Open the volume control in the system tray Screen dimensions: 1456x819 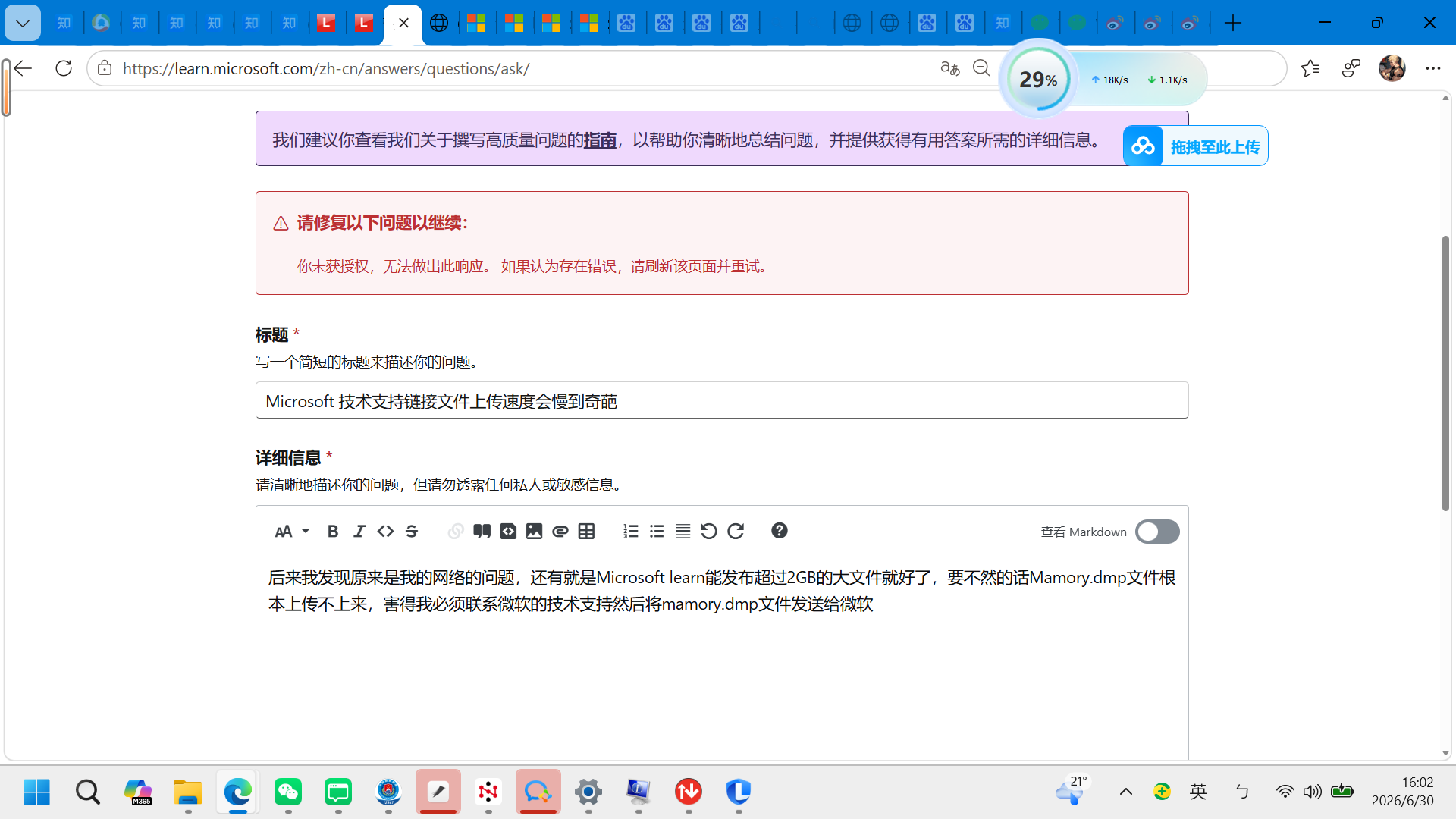(1313, 792)
